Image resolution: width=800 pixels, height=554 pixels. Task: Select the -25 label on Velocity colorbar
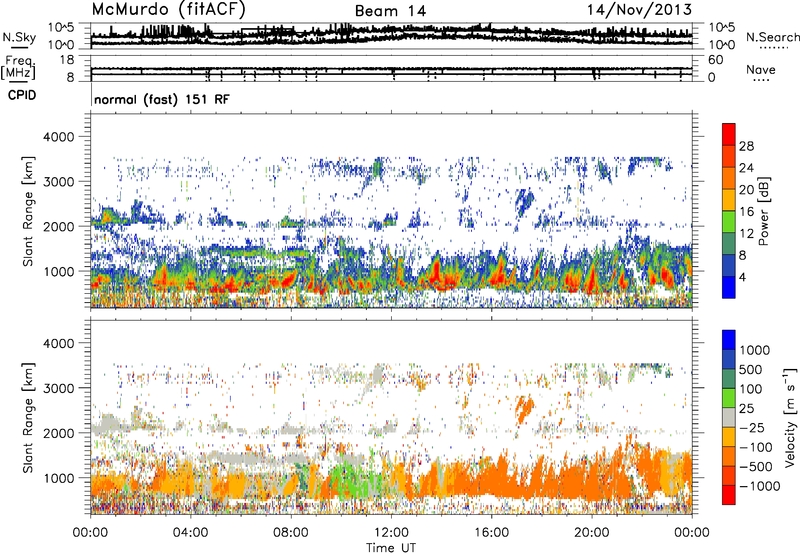[752, 428]
